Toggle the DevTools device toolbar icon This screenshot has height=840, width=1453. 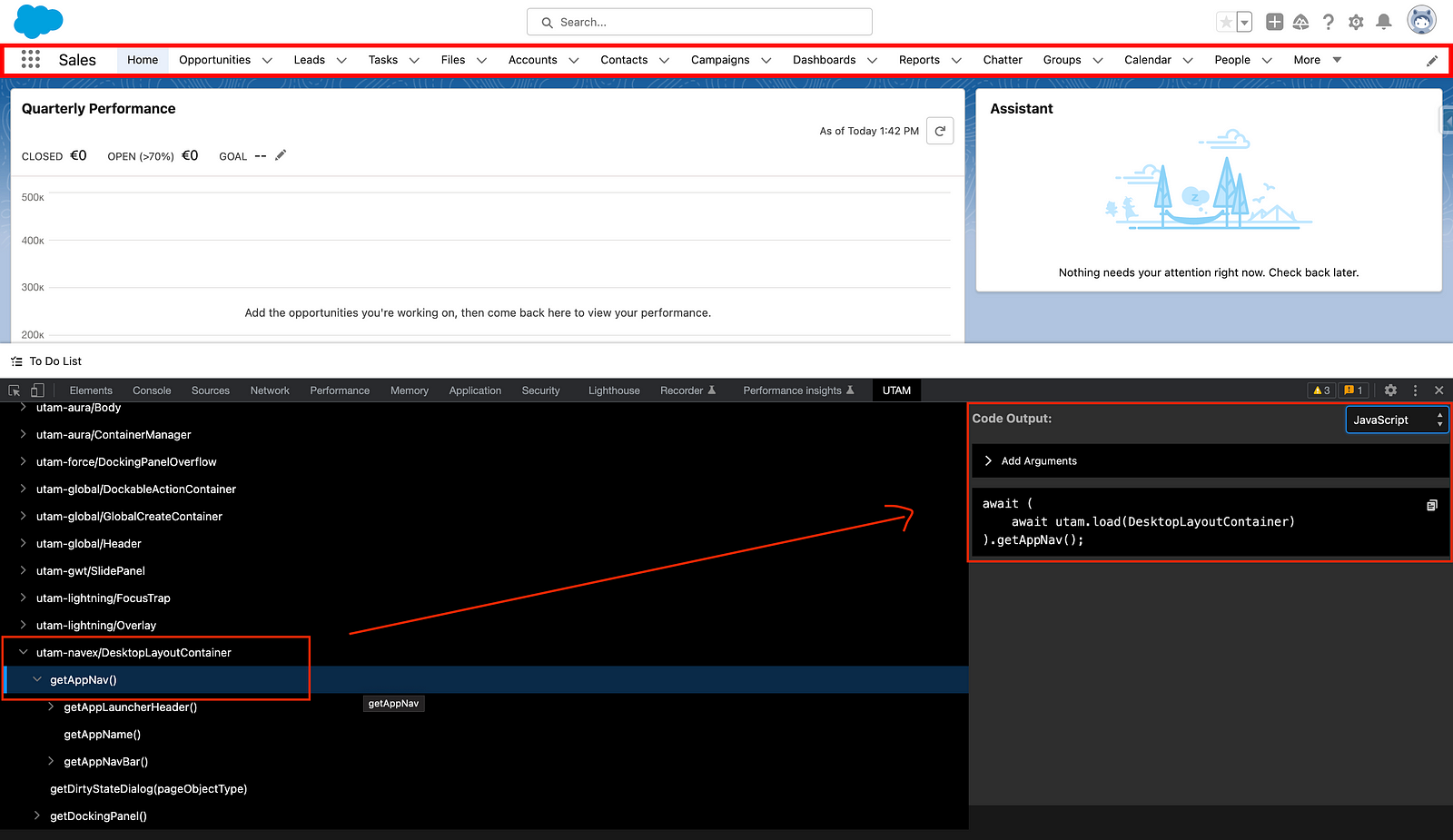pyautogui.click(x=37, y=390)
